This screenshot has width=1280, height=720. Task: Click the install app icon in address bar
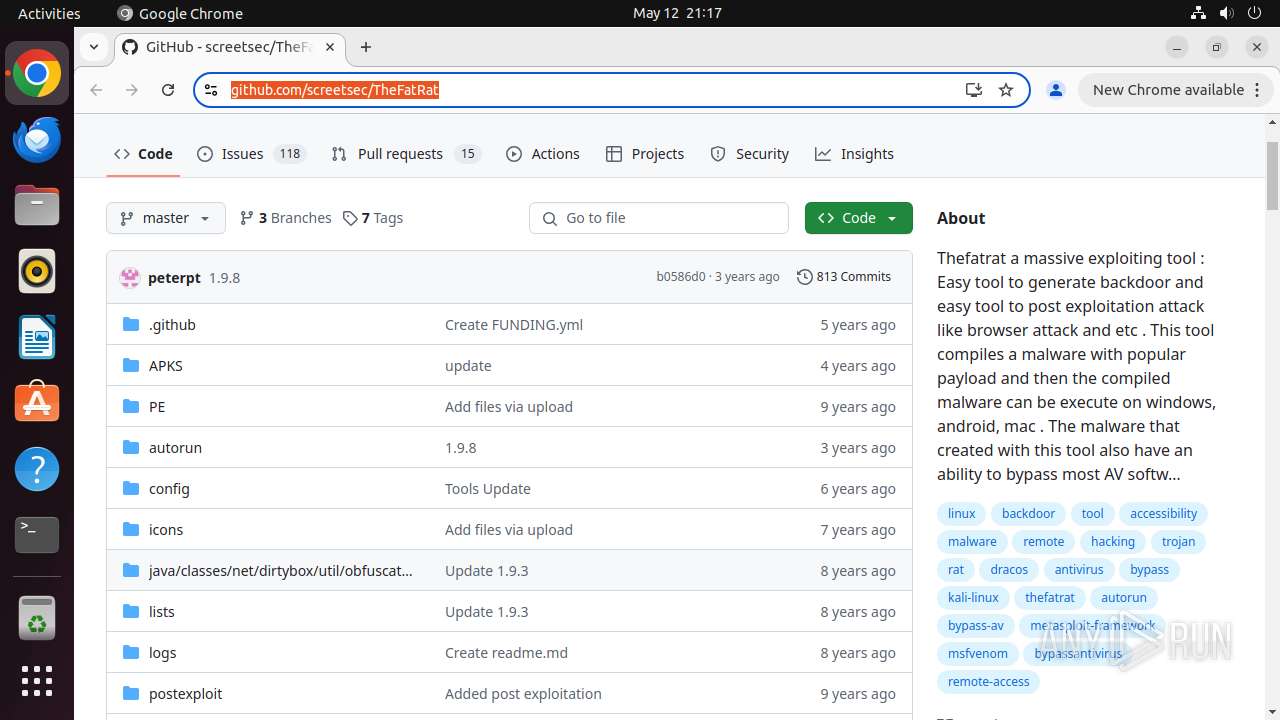[x=974, y=90]
